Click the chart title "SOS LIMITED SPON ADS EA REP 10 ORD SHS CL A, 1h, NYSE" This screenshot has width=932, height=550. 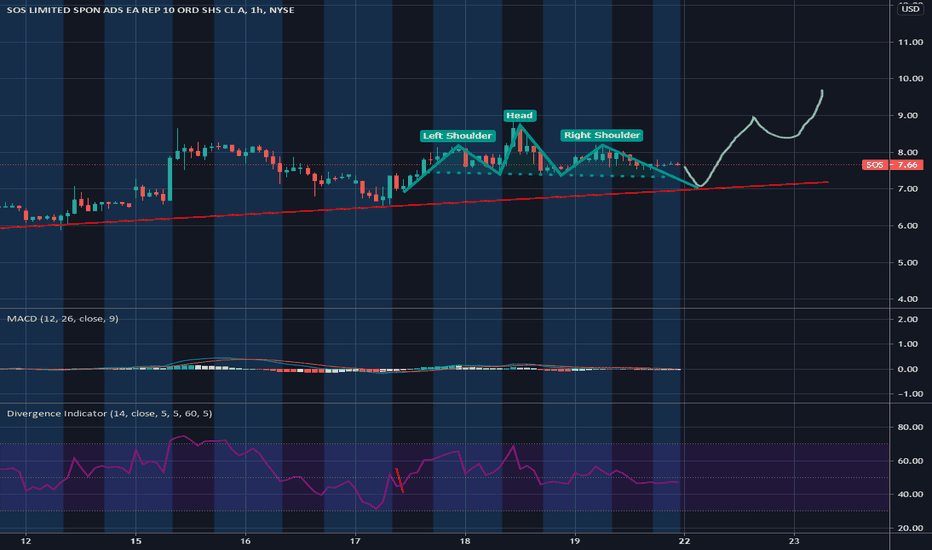click(150, 10)
